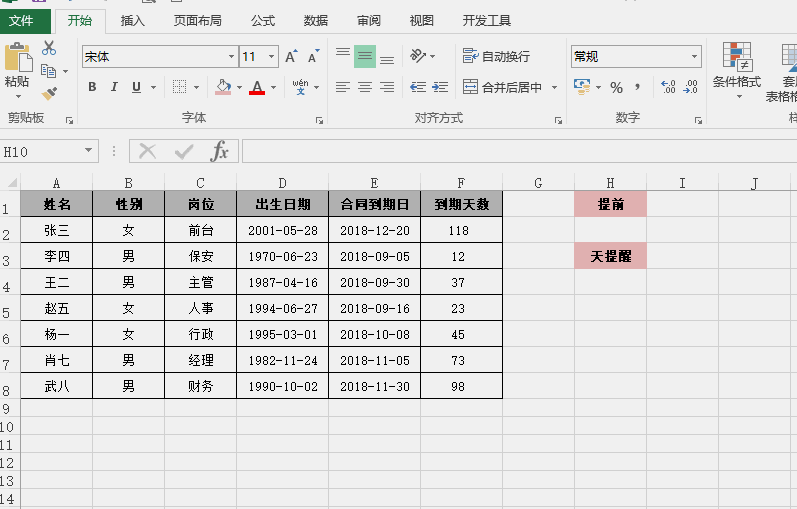This screenshot has height=509, width=797.
Task: Toggle Underline formatting
Action: point(136,87)
